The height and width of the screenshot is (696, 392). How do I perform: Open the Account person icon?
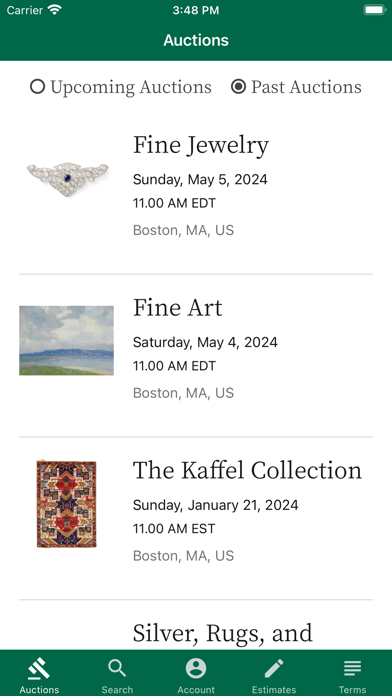(x=196, y=668)
